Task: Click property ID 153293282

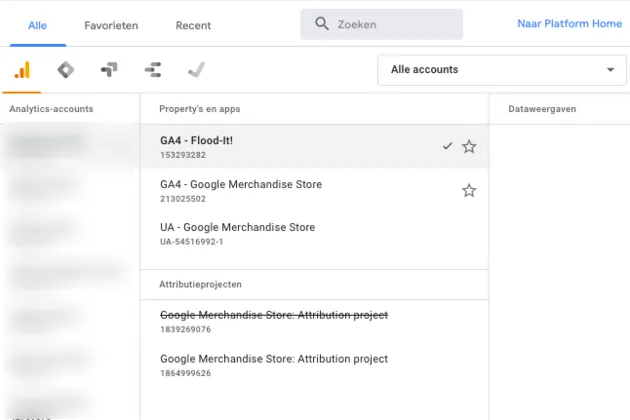Action: pos(183,155)
